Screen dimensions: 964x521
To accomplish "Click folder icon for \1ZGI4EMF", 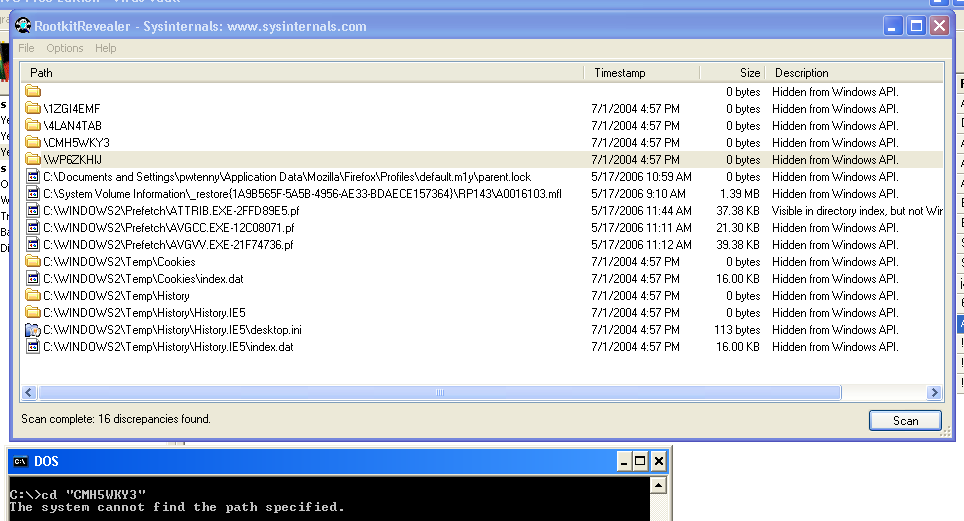I will (33, 108).
